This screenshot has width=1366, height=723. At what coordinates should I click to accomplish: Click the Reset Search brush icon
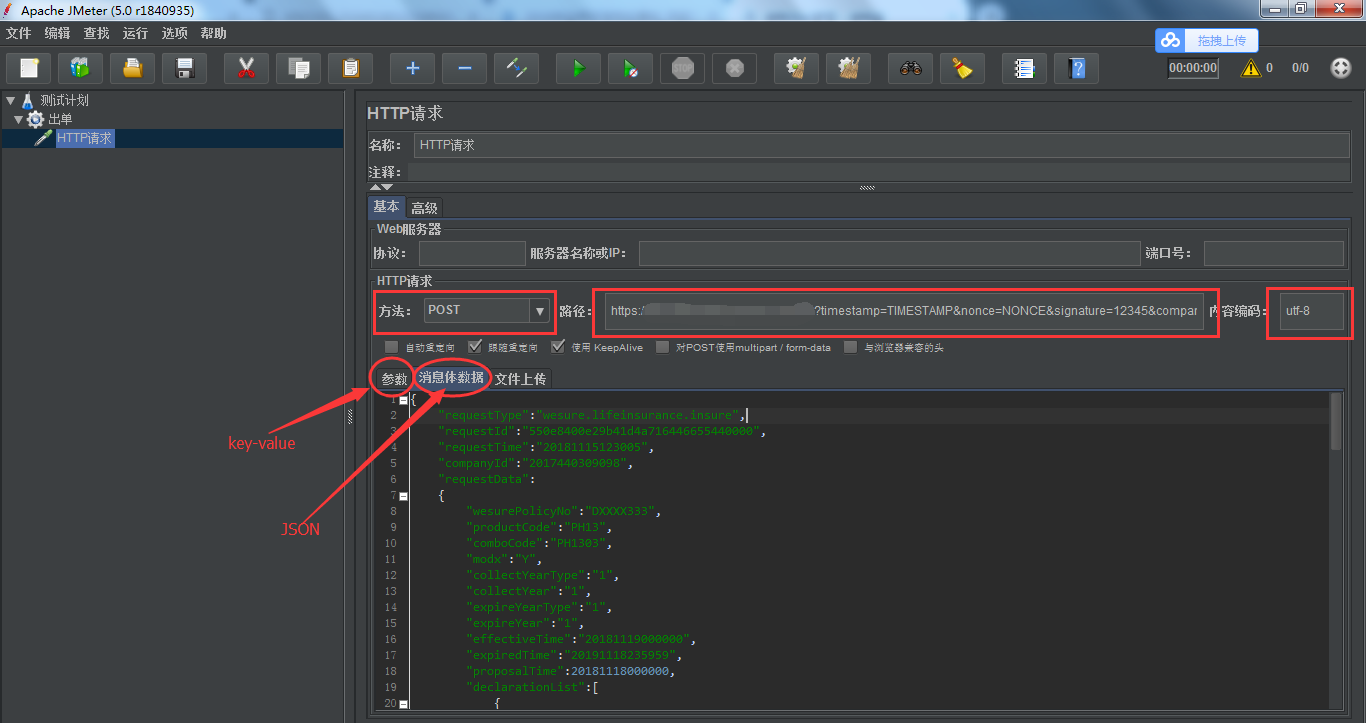962,68
